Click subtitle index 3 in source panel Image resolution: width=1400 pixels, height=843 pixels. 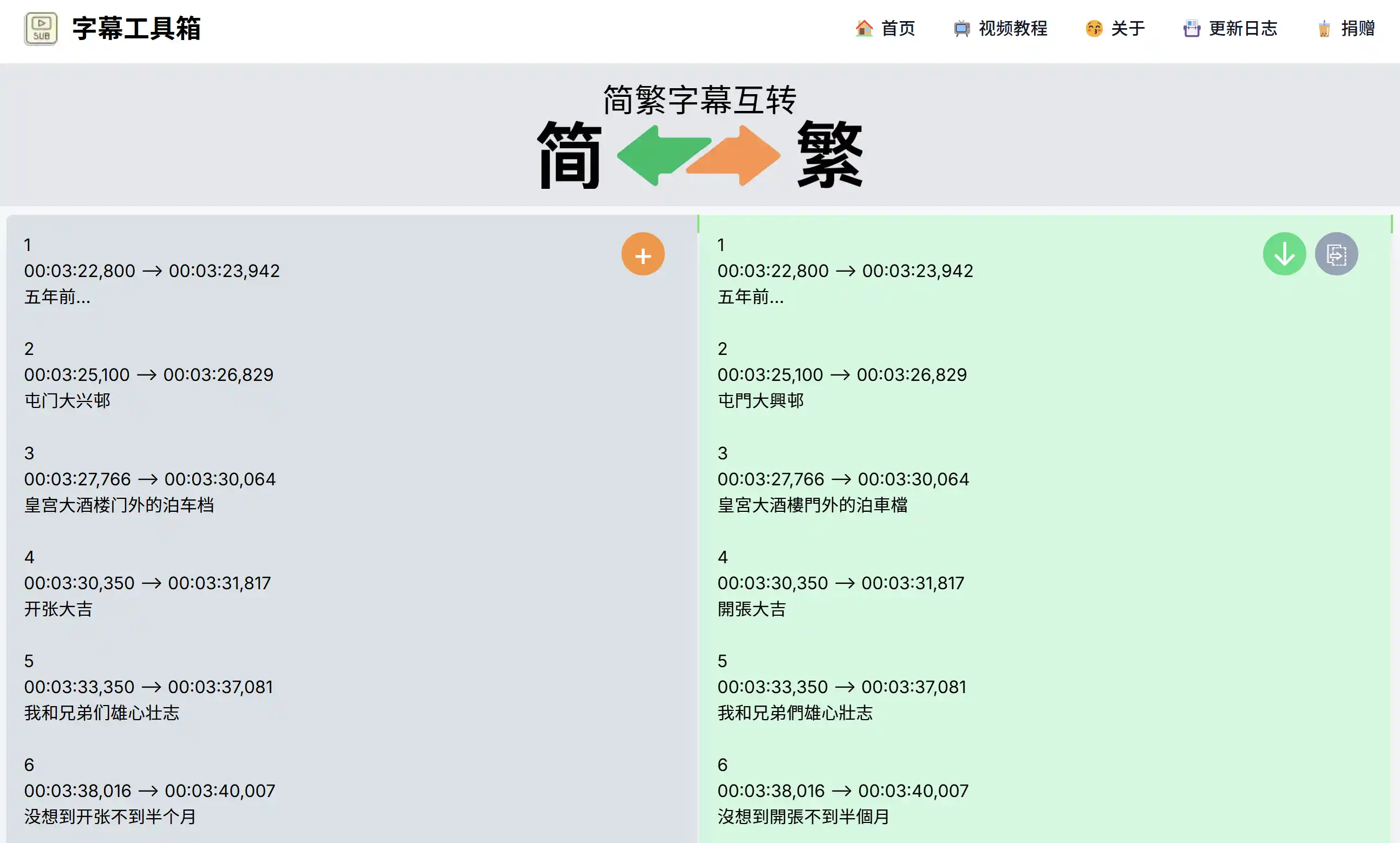coord(29,453)
